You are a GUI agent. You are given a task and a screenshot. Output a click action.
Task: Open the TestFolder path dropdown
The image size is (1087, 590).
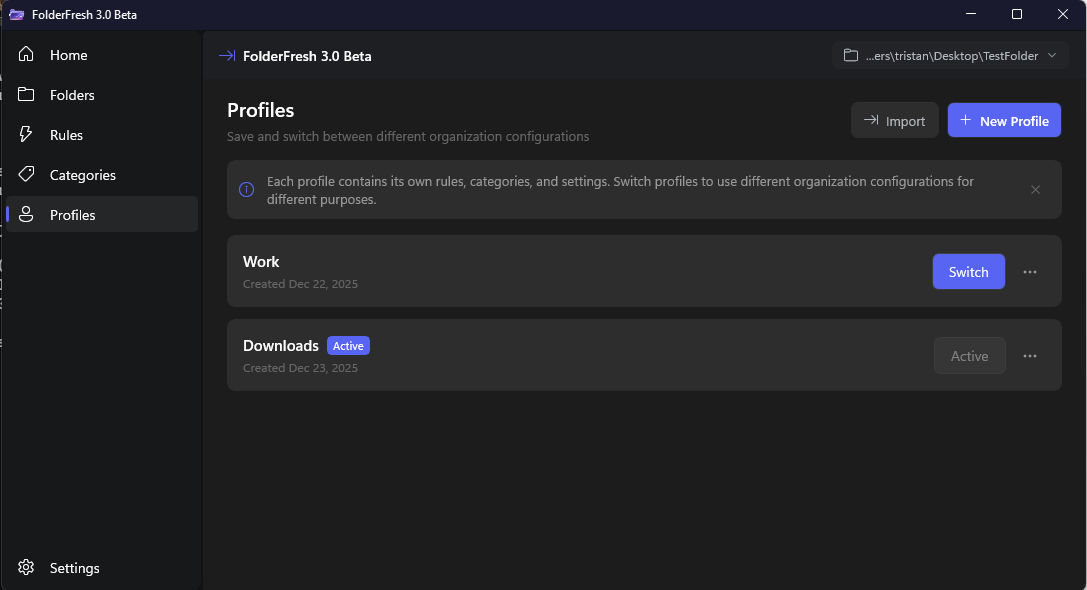[x=950, y=55]
